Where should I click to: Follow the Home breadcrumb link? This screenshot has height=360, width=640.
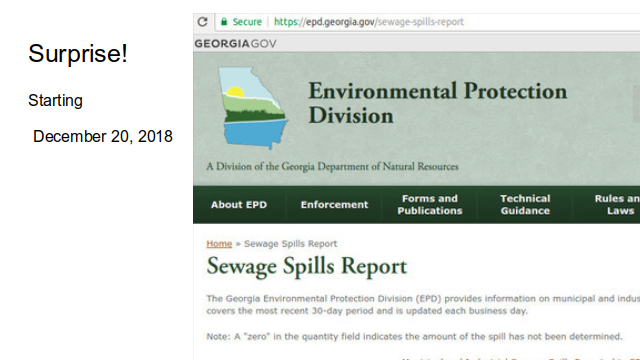point(219,244)
